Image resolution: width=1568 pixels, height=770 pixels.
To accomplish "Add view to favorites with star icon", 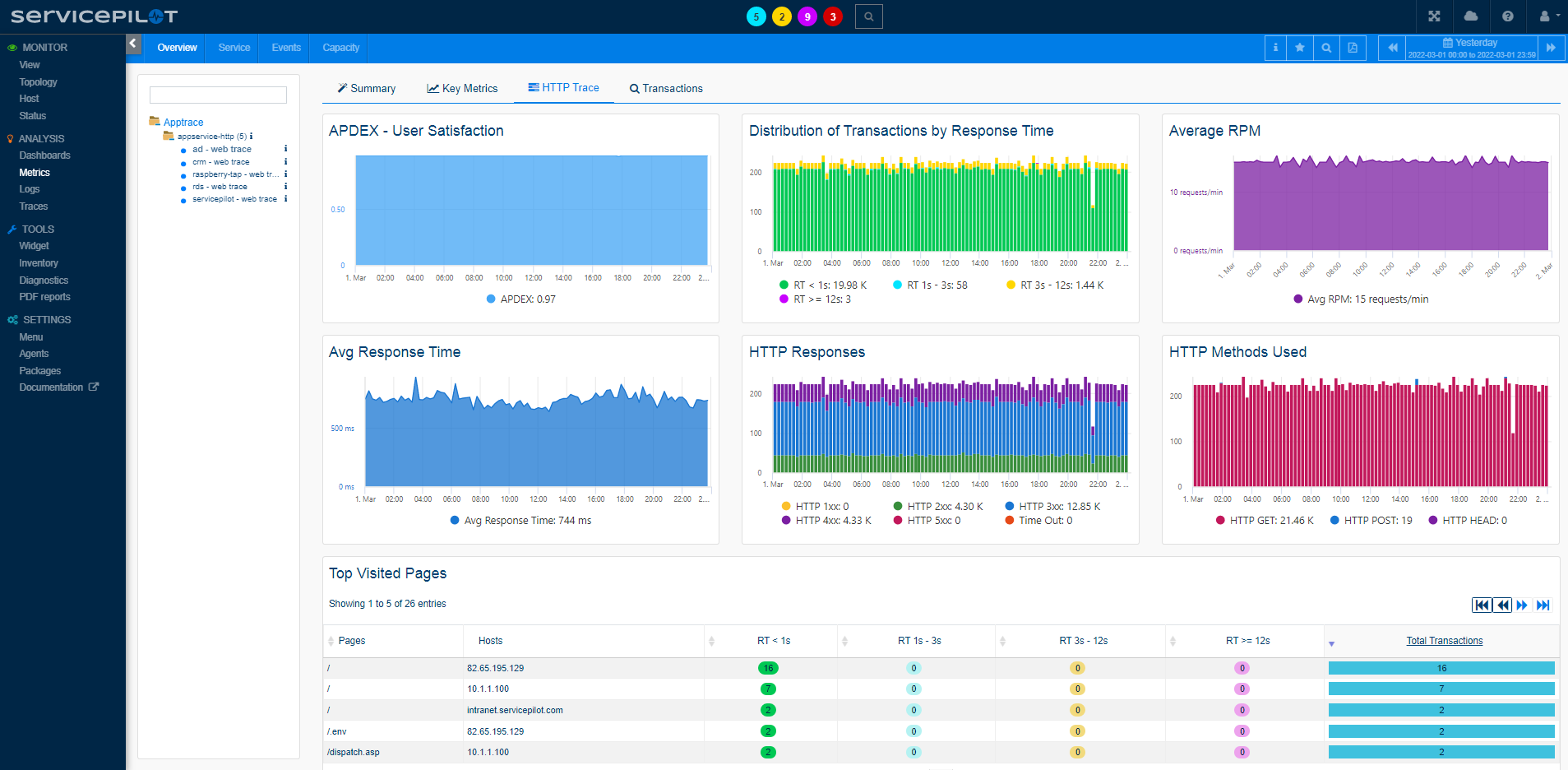I will 1300,48.
